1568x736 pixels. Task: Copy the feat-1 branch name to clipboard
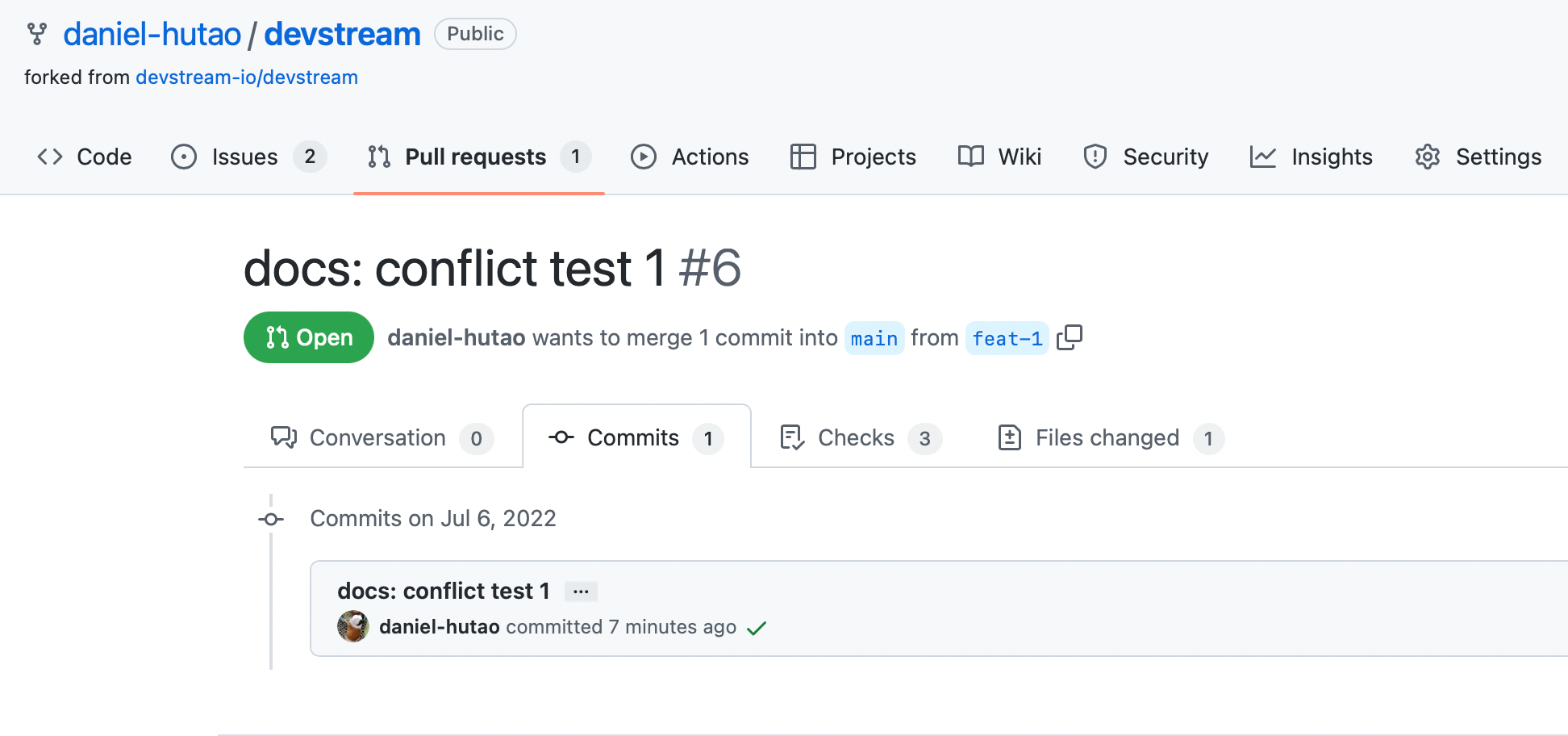1070,337
